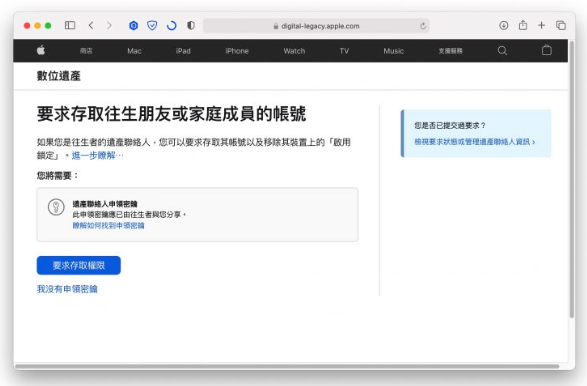Click the 我沒有申領密鑰 link
The width and height of the screenshot is (587, 386).
[x=67, y=289]
